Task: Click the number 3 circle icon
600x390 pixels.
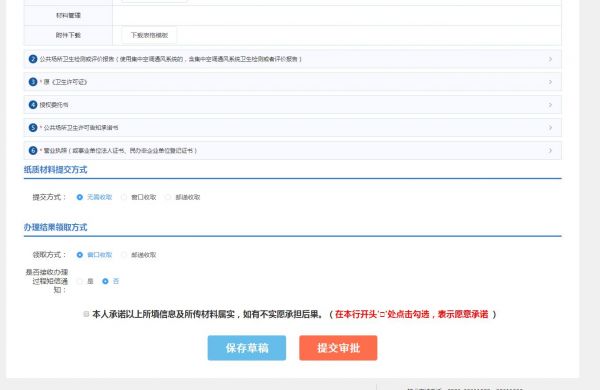Action: point(33,82)
